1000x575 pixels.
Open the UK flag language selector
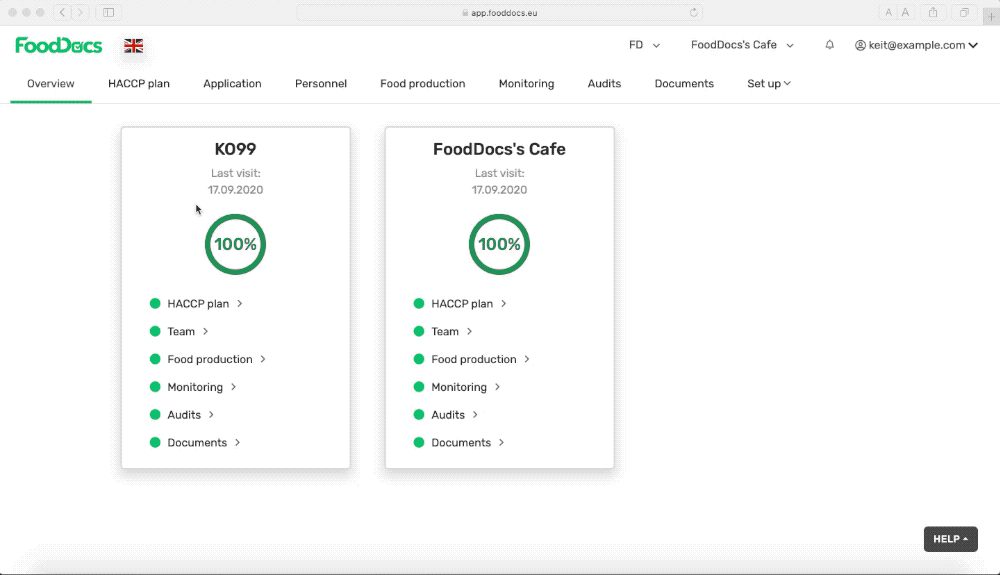pyautogui.click(x=133, y=45)
